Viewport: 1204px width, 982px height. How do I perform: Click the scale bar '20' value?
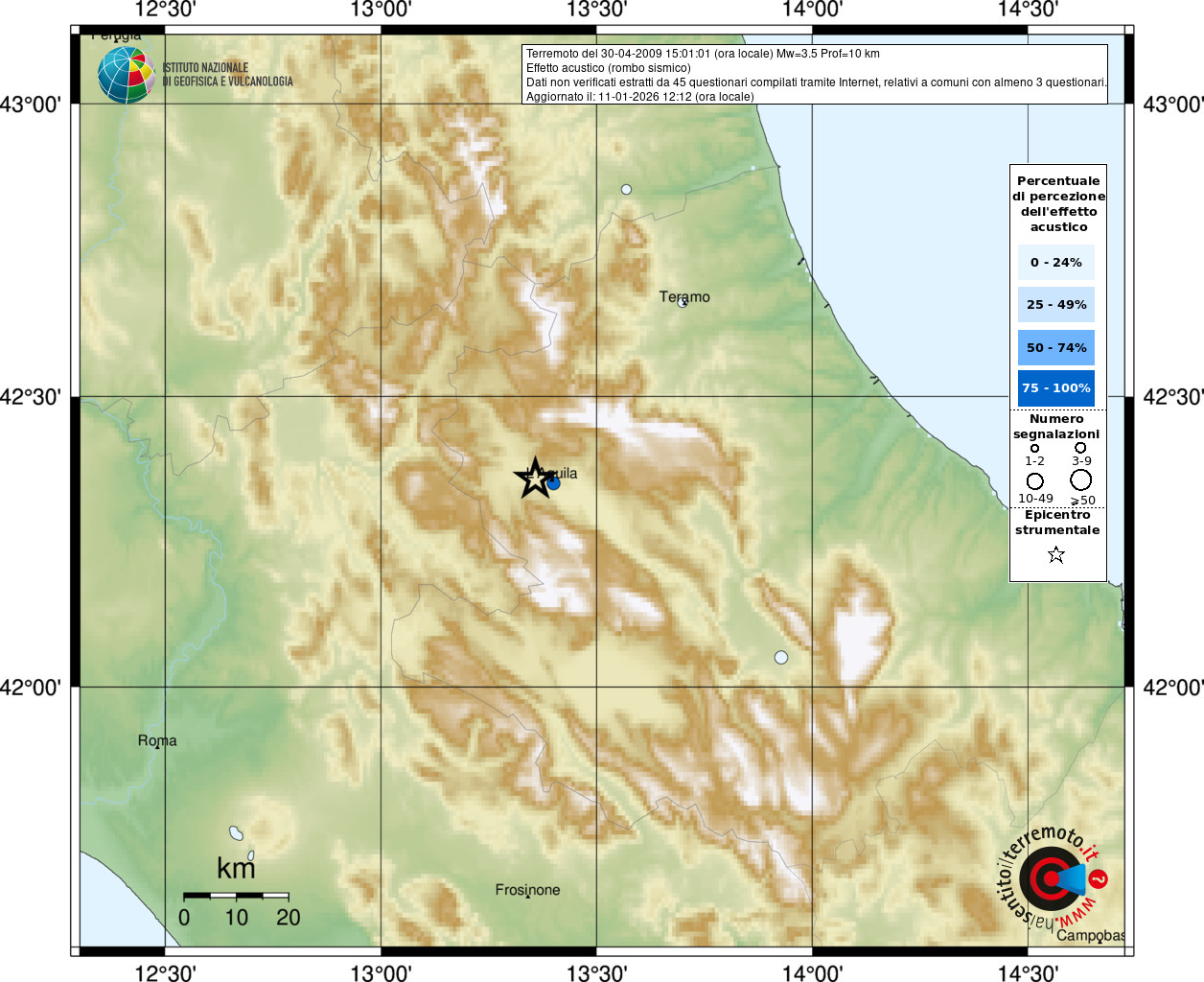pyautogui.click(x=289, y=918)
